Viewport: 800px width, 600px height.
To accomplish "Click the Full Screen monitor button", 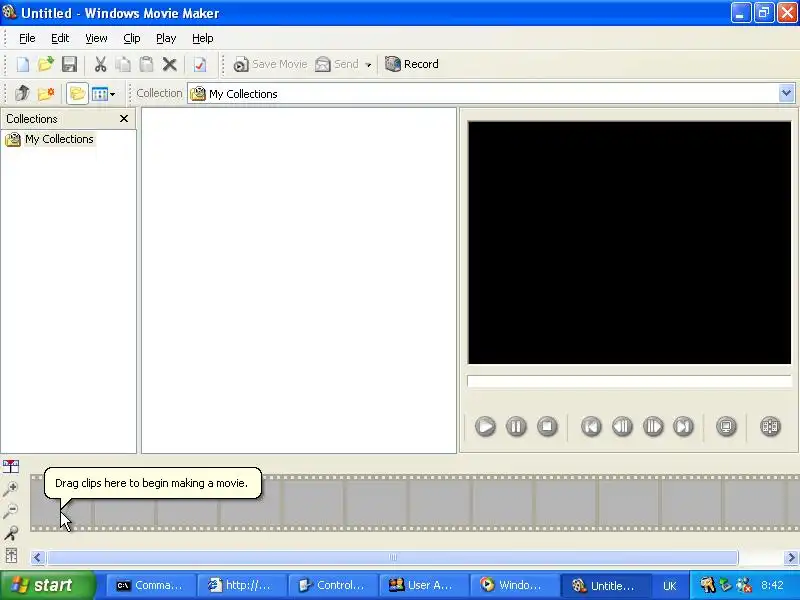I will 726,426.
